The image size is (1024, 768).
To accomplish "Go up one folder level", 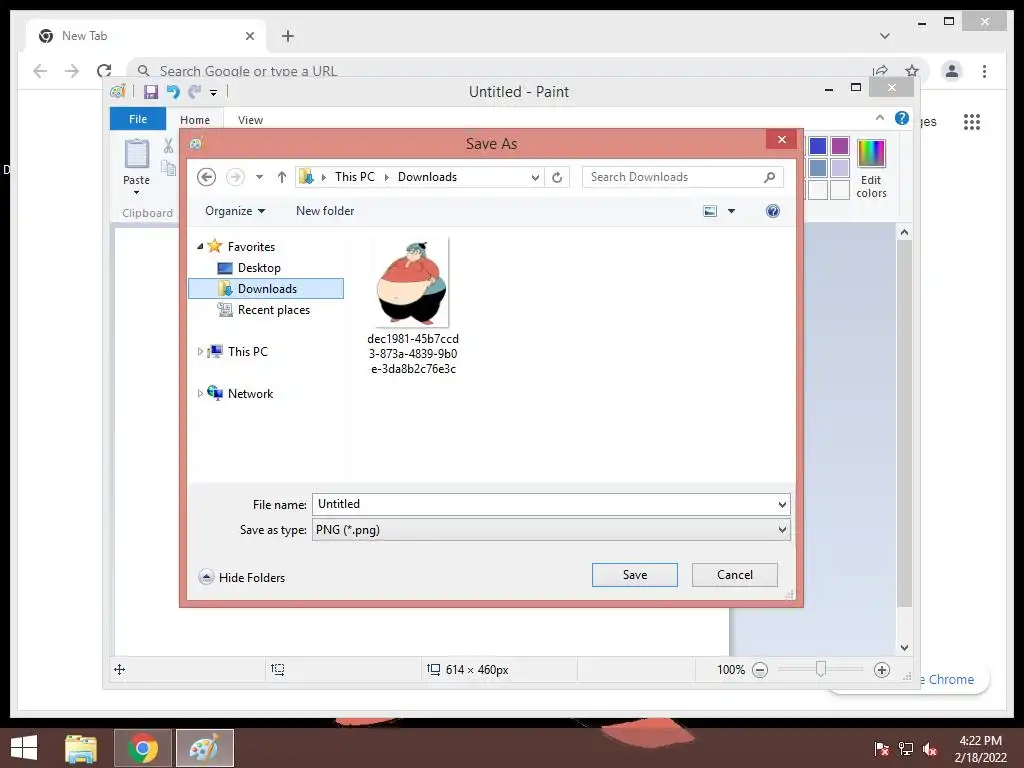I will click(x=281, y=177).
